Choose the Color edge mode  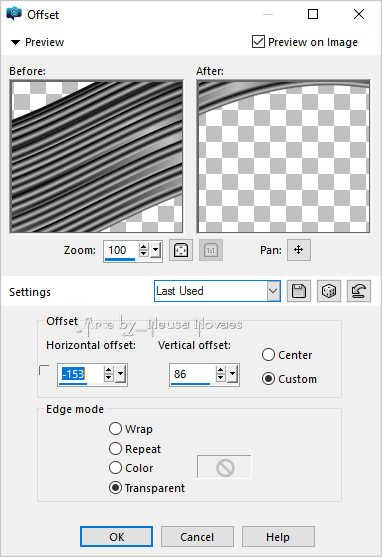tap(115, 467)
